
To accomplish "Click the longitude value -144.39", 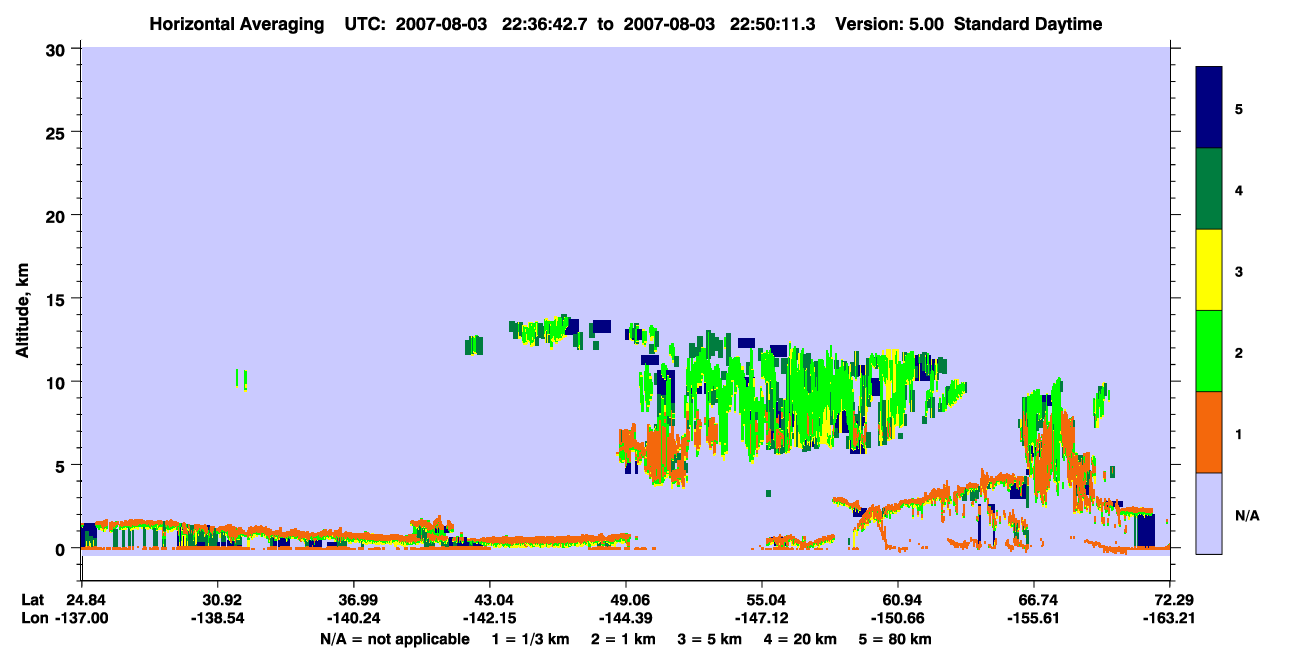I will point(626,619).
